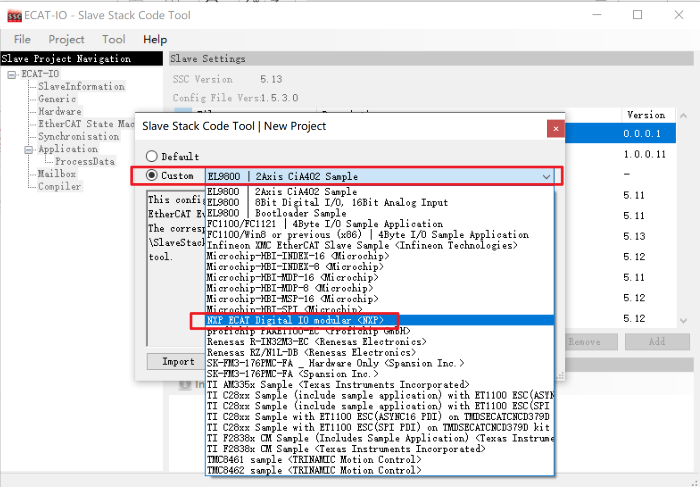
Task: Select the Custom radio button
Action: [152, 176]
